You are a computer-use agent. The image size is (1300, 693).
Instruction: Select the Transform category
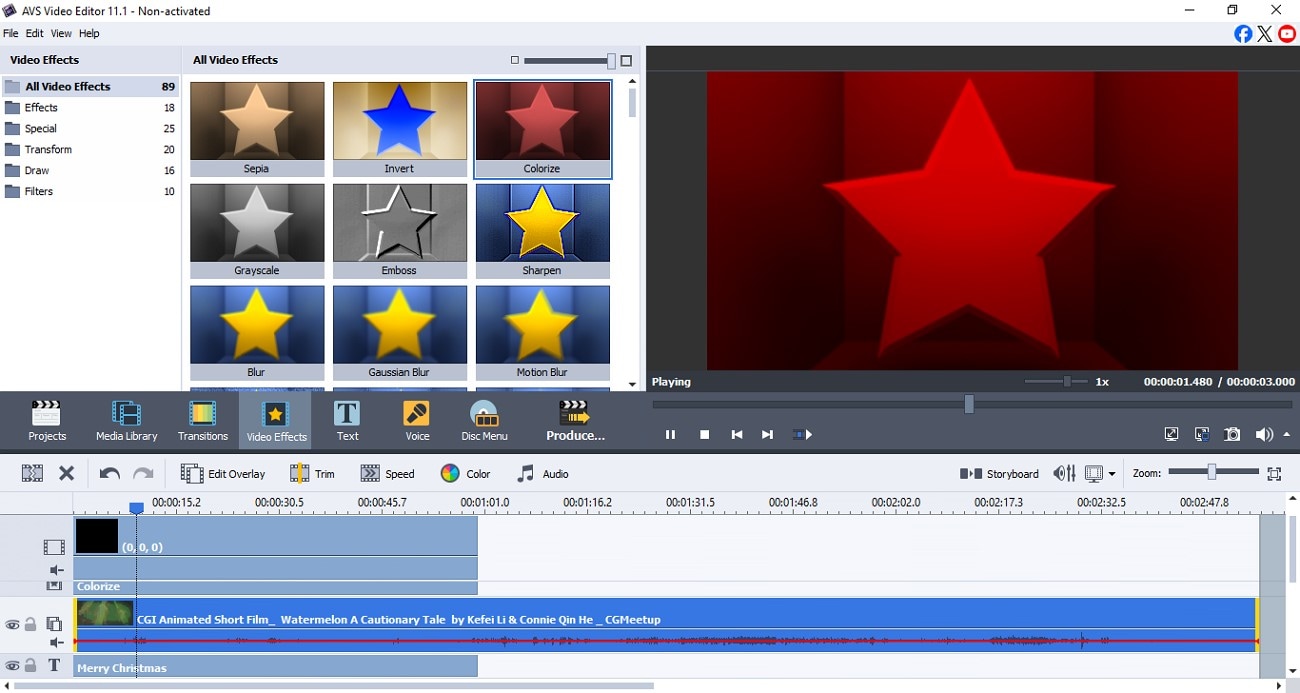(x=90, y=150)
